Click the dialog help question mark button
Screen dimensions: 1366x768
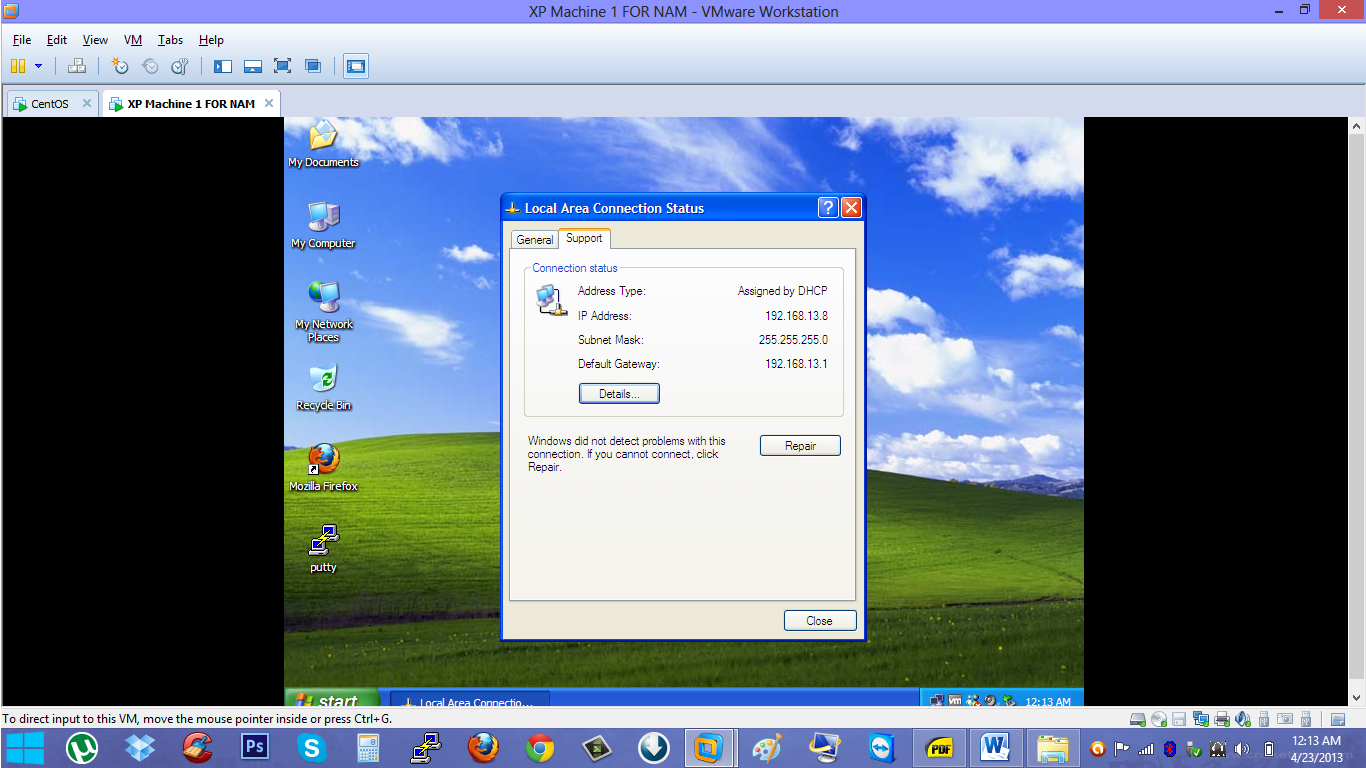(x=828, y=208)
